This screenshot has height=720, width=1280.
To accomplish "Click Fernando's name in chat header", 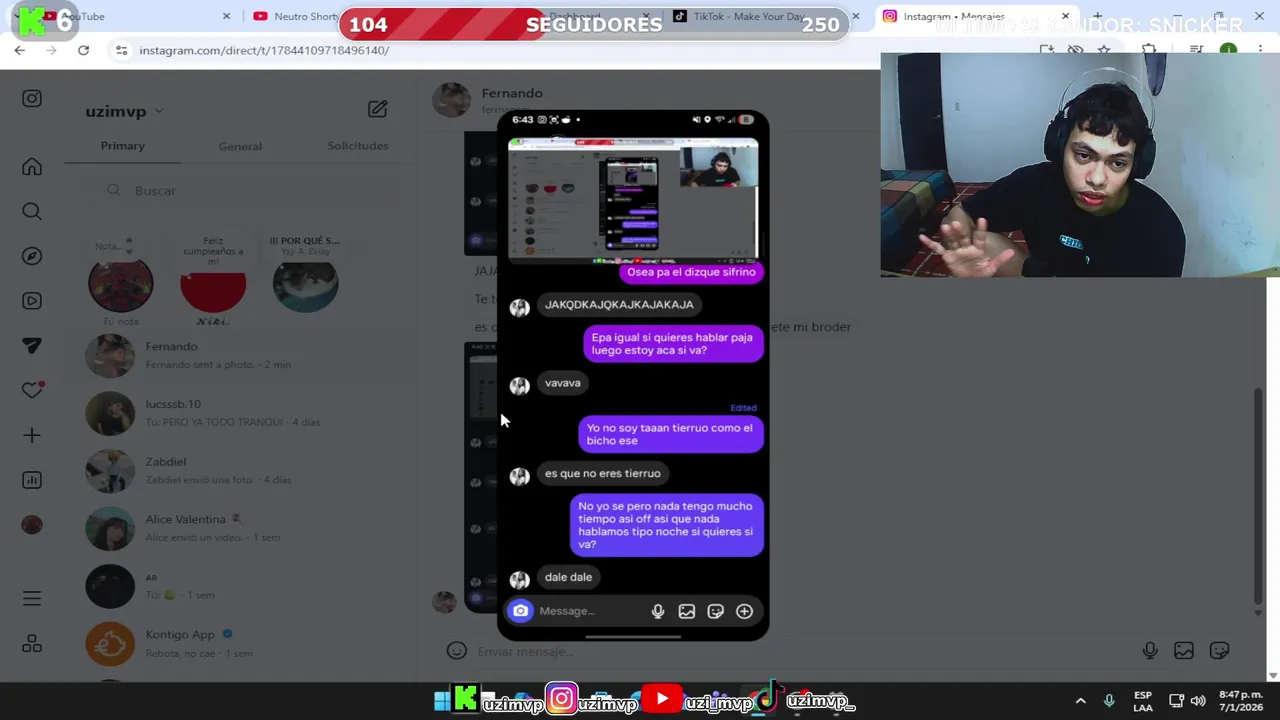I will tap(511, 93).
